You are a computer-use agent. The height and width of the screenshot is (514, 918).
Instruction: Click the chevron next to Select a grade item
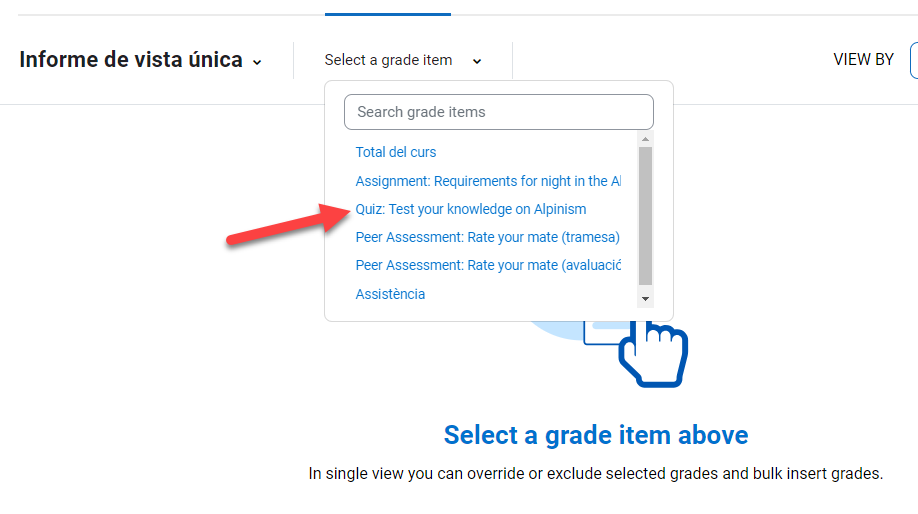click(x=477, y=61)
